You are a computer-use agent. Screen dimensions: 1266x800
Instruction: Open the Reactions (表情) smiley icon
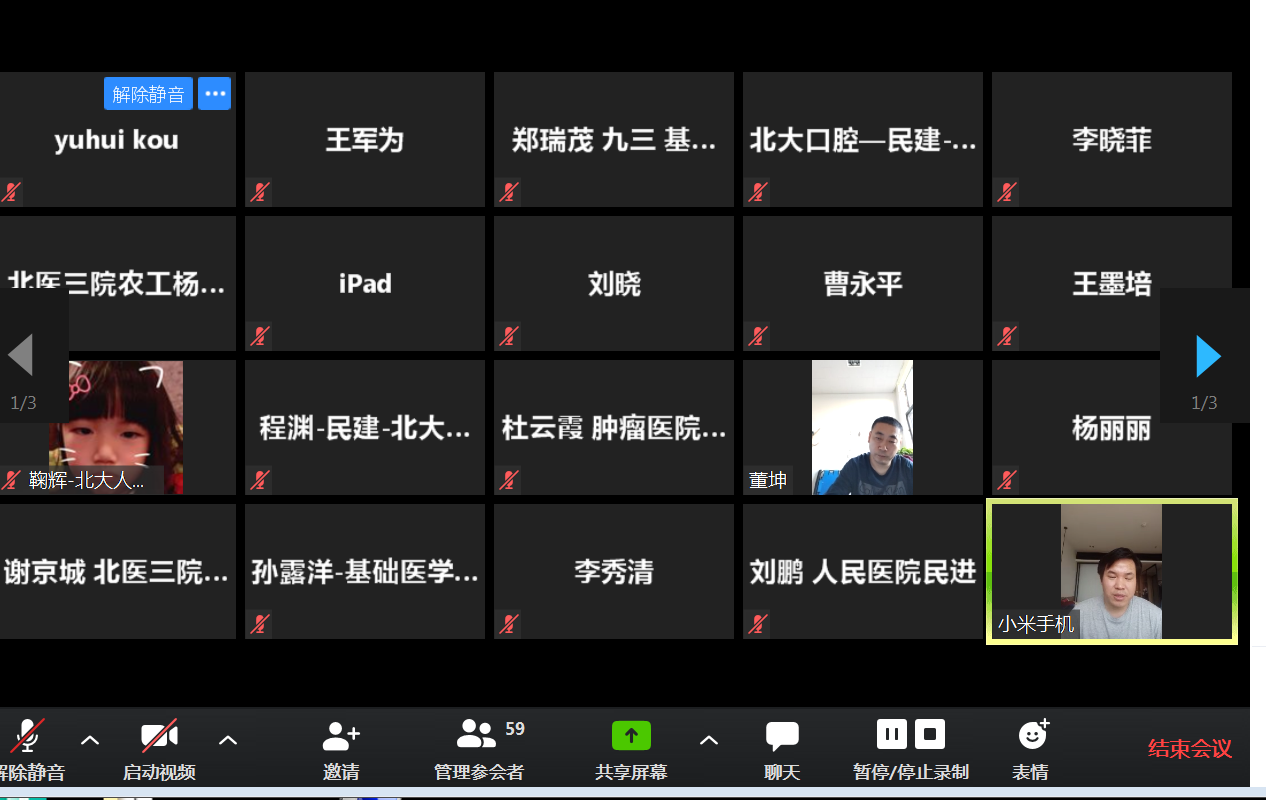pos(1032,736)
